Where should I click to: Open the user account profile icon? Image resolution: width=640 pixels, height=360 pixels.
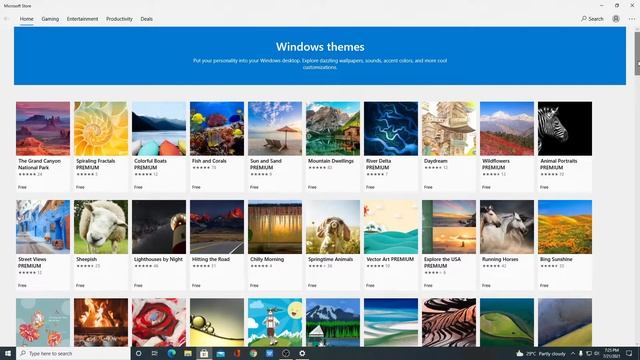pos(616,19)
